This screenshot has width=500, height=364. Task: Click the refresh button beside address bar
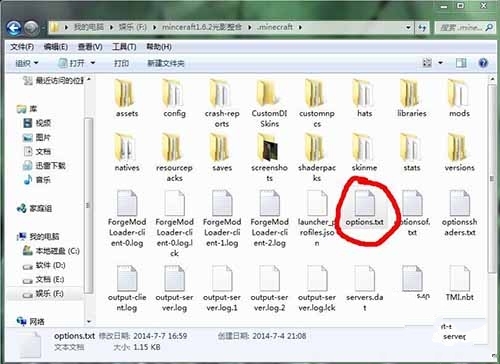[x=422, y=28]
